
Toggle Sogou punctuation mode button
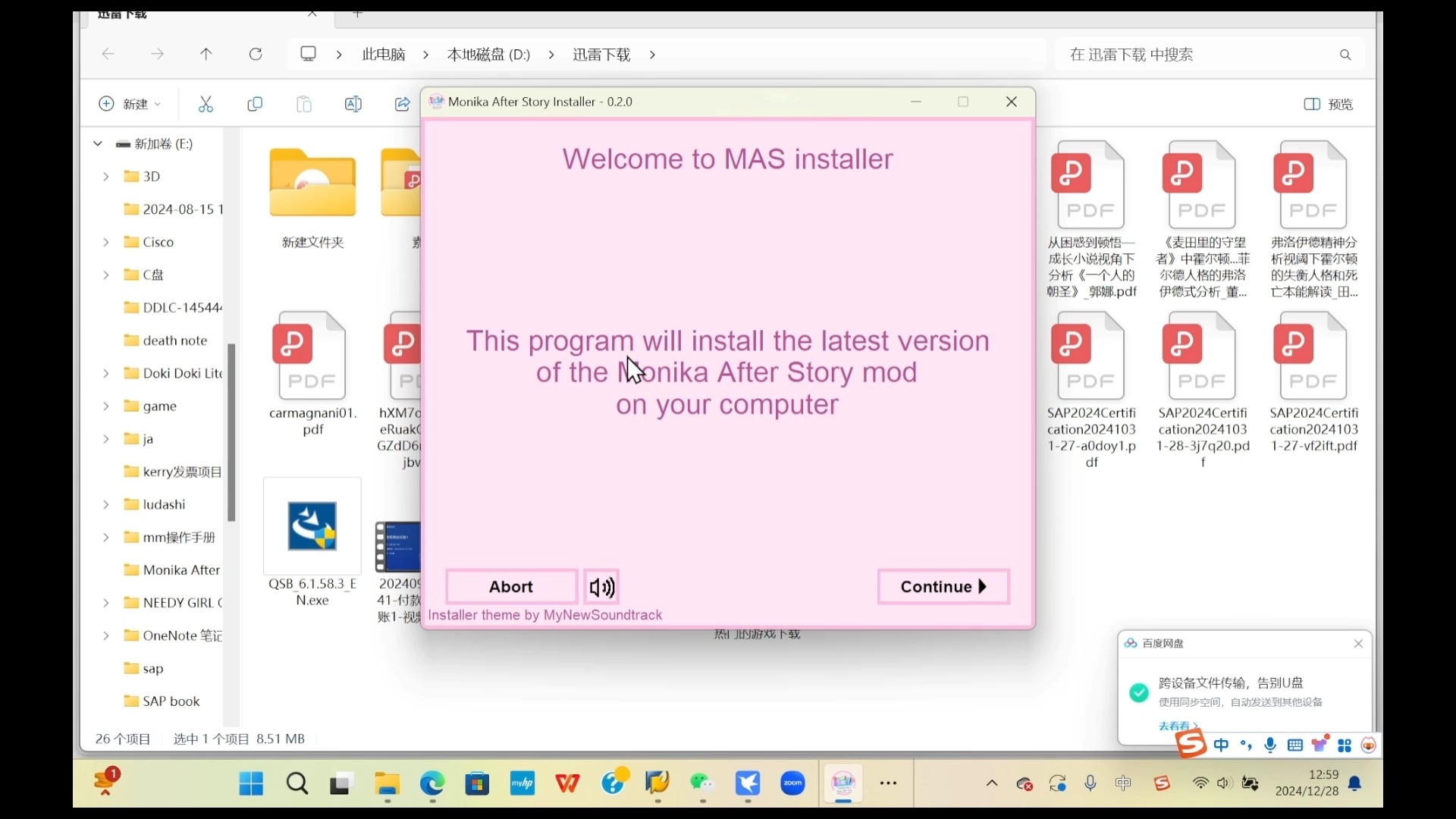[1246, 745]
